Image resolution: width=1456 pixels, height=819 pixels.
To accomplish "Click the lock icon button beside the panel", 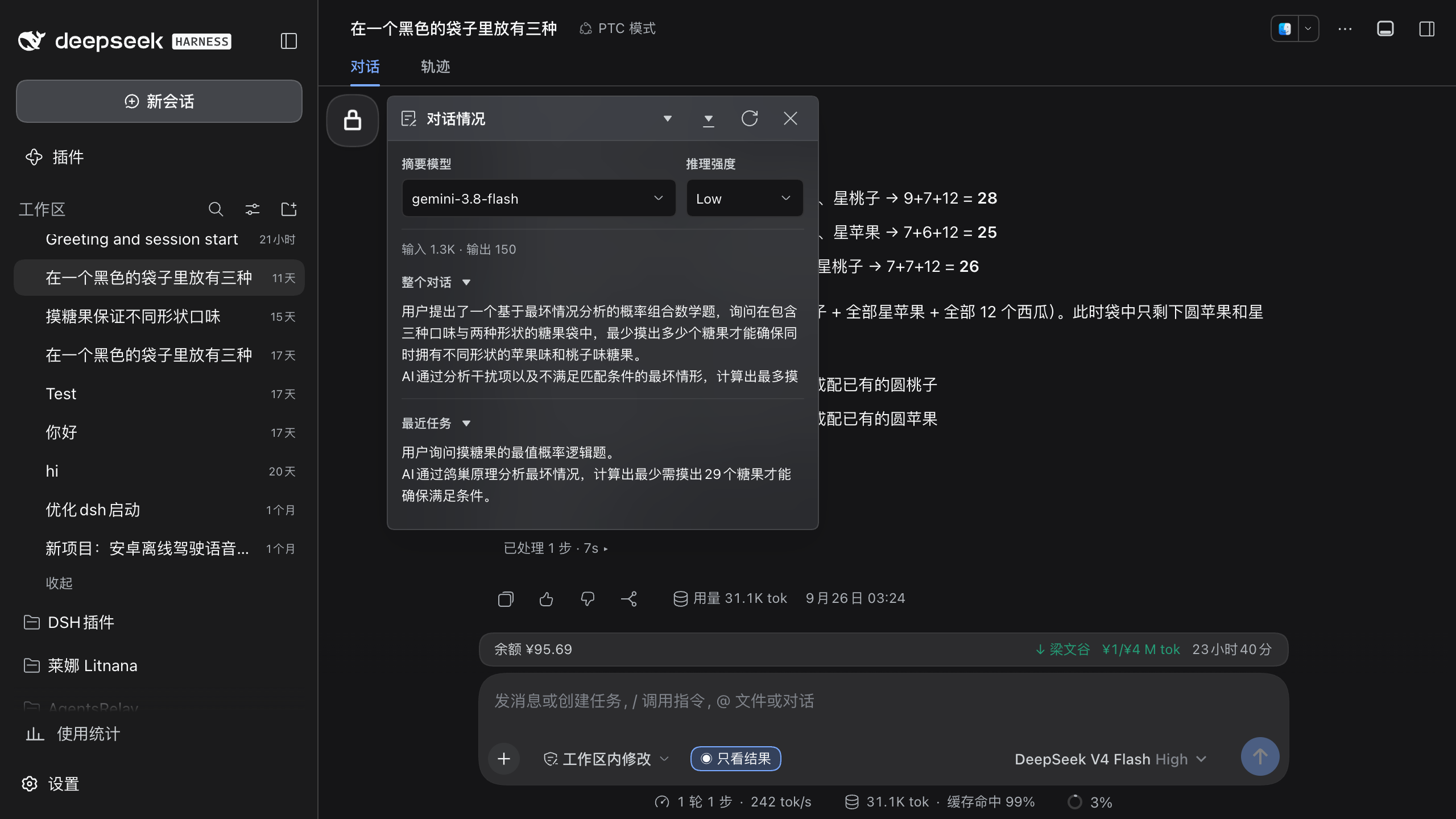I will click(353, 120).
